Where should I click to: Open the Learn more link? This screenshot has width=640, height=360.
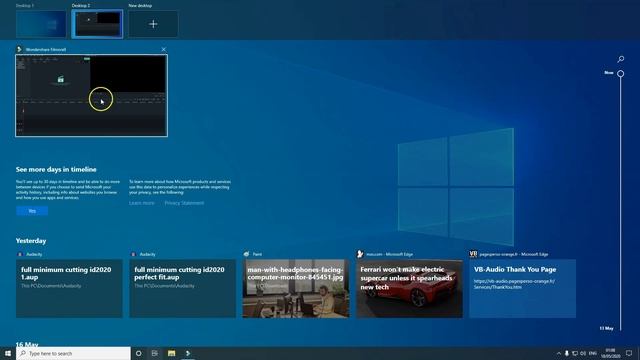click(142, 203)
